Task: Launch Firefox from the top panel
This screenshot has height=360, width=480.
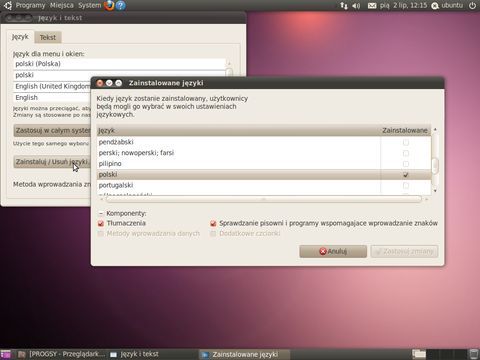Action: click(x=109, y=5)
